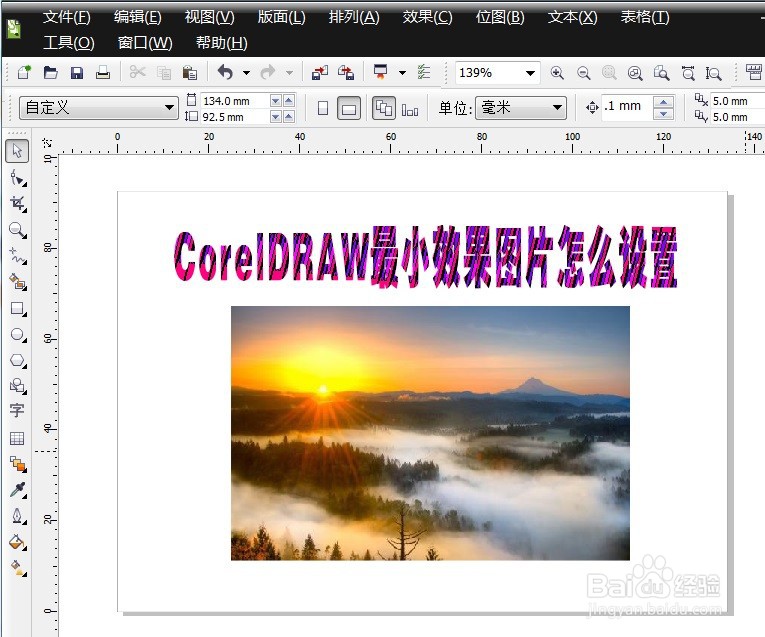Zoom to all objects

tap(635, 73)
